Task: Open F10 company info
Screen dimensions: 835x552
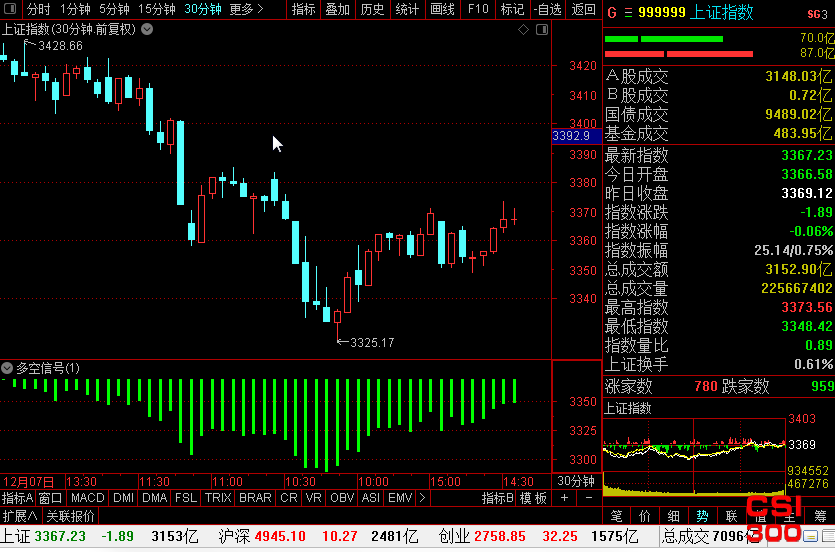Action: tap(478, 9)
